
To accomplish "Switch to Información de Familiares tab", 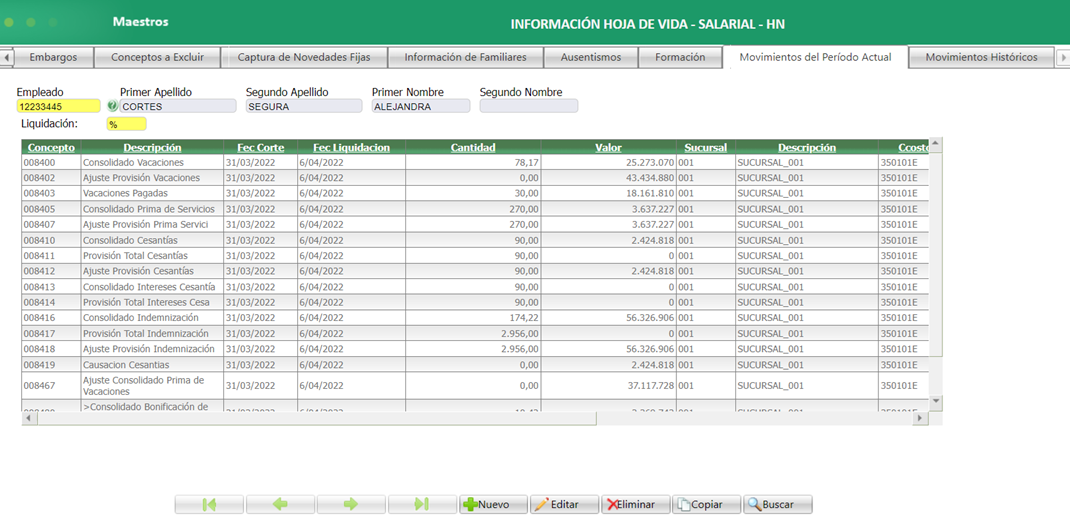I will tap(466, 57).
